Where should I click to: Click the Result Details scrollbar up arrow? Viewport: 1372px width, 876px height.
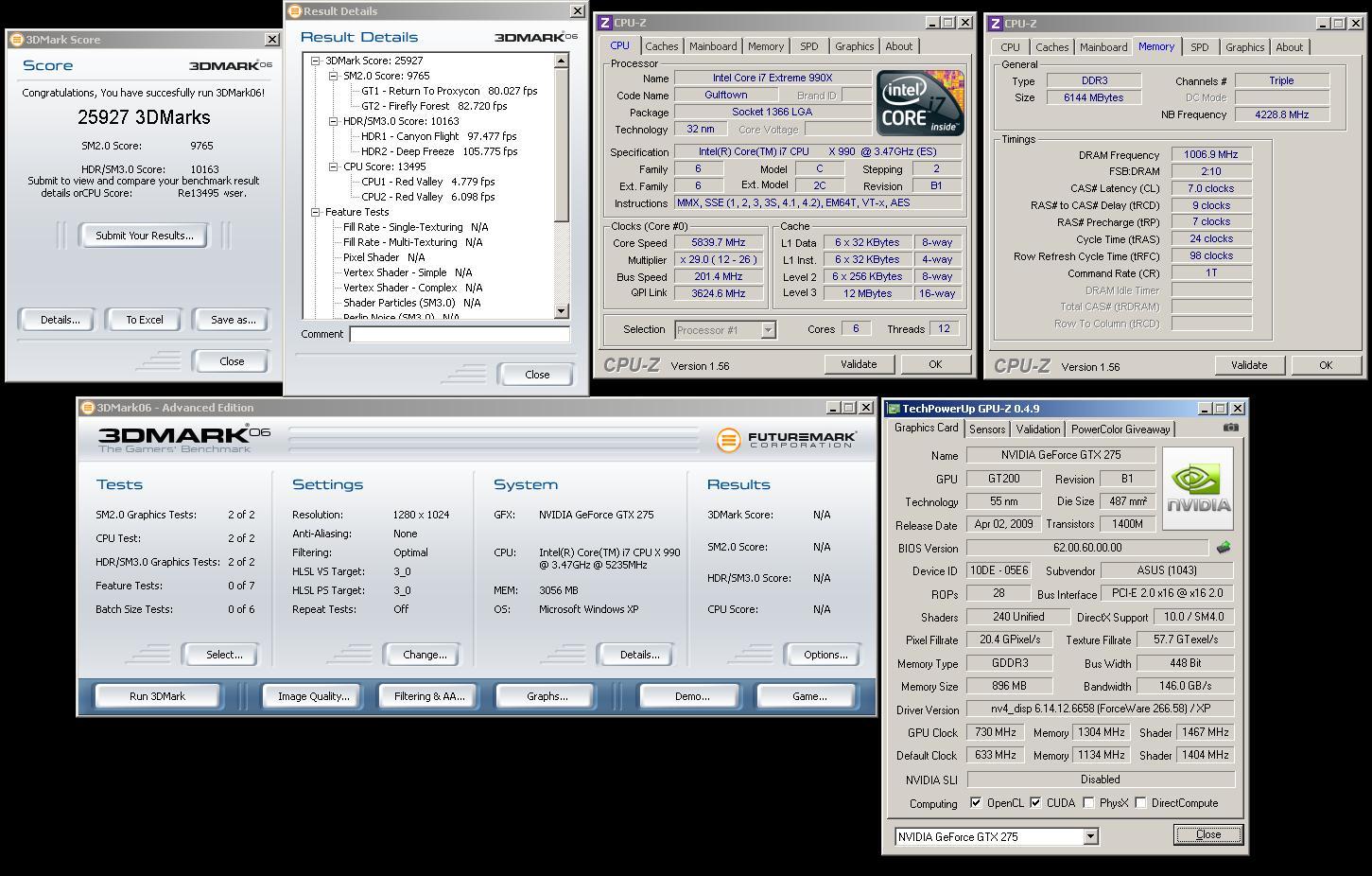tap(562, 61)
